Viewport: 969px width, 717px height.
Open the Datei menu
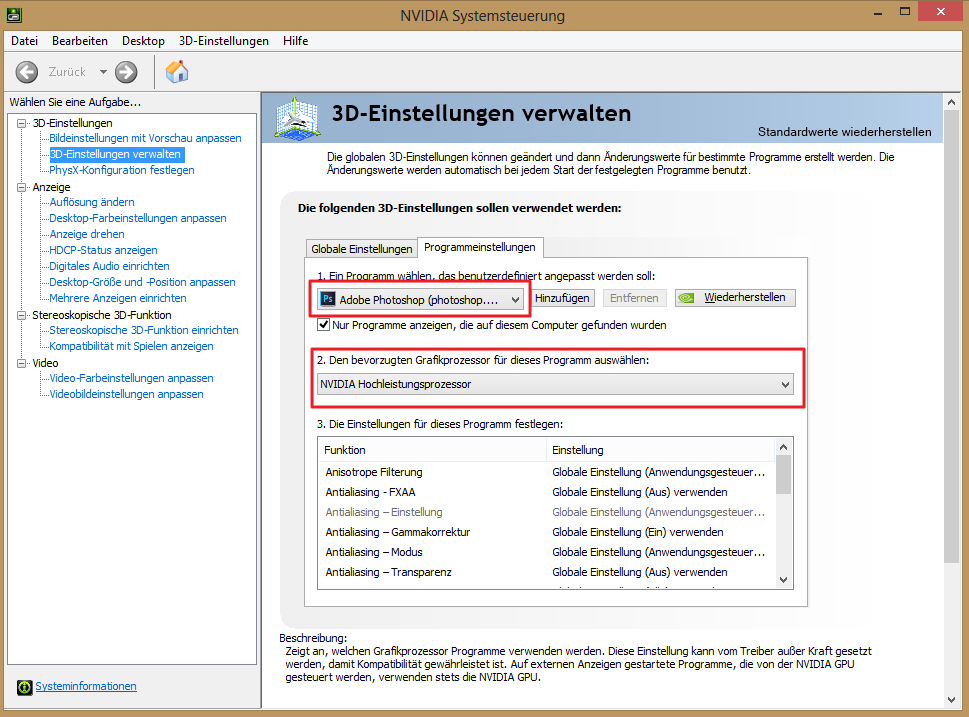click(x=24, y=41)
